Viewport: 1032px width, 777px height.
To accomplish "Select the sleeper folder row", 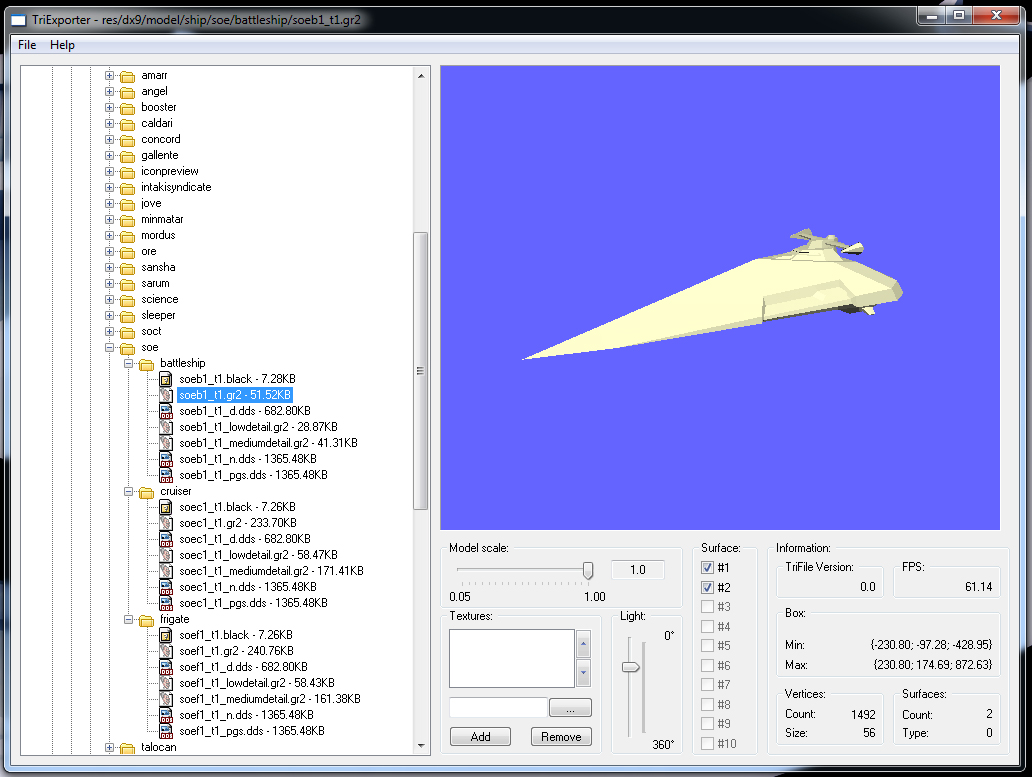I will 158,316.
